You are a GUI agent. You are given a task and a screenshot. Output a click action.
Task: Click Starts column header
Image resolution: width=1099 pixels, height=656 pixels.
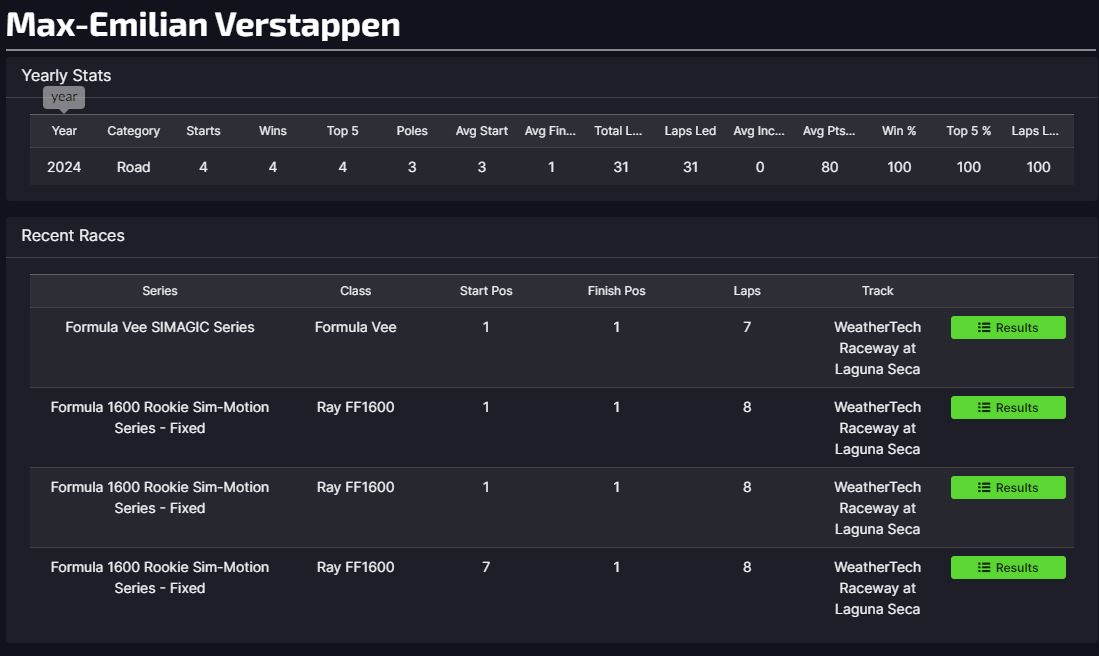click(203, 130)
